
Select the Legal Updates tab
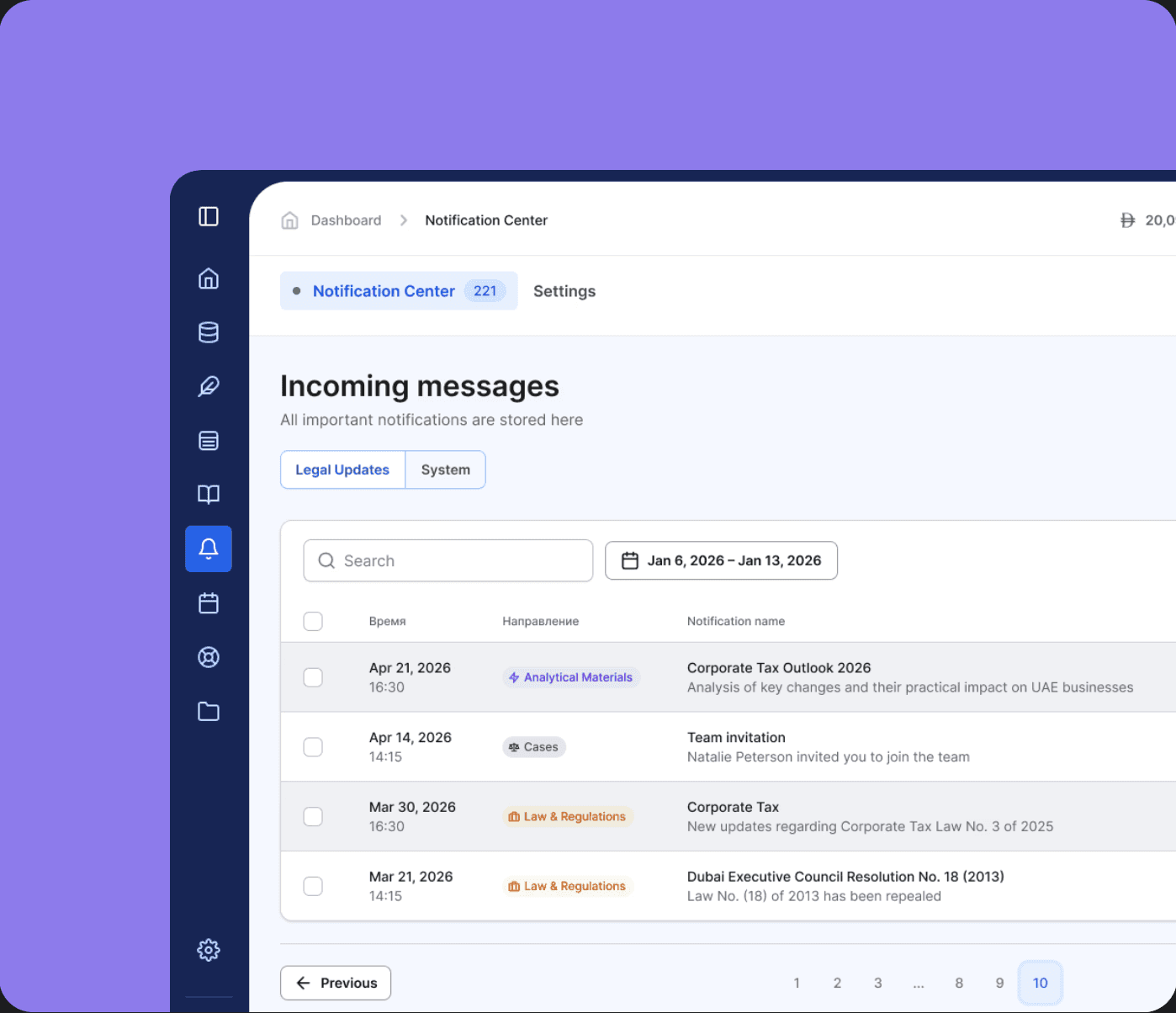342,469
